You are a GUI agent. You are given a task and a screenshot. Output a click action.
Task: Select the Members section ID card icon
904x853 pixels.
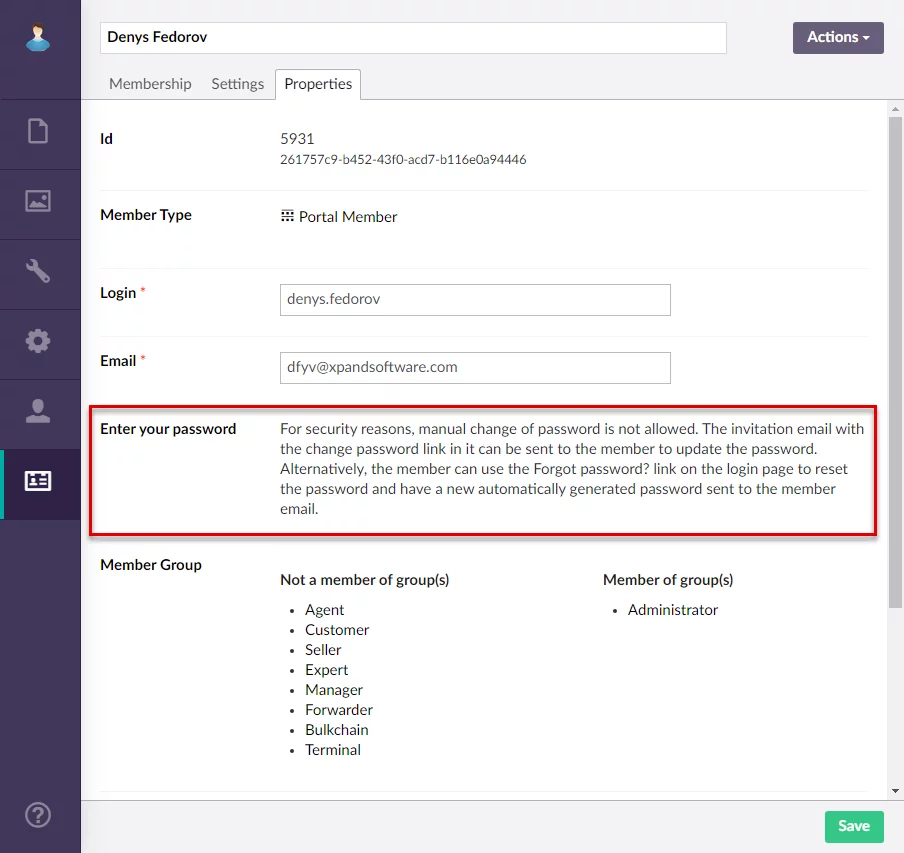coord(38,481)
